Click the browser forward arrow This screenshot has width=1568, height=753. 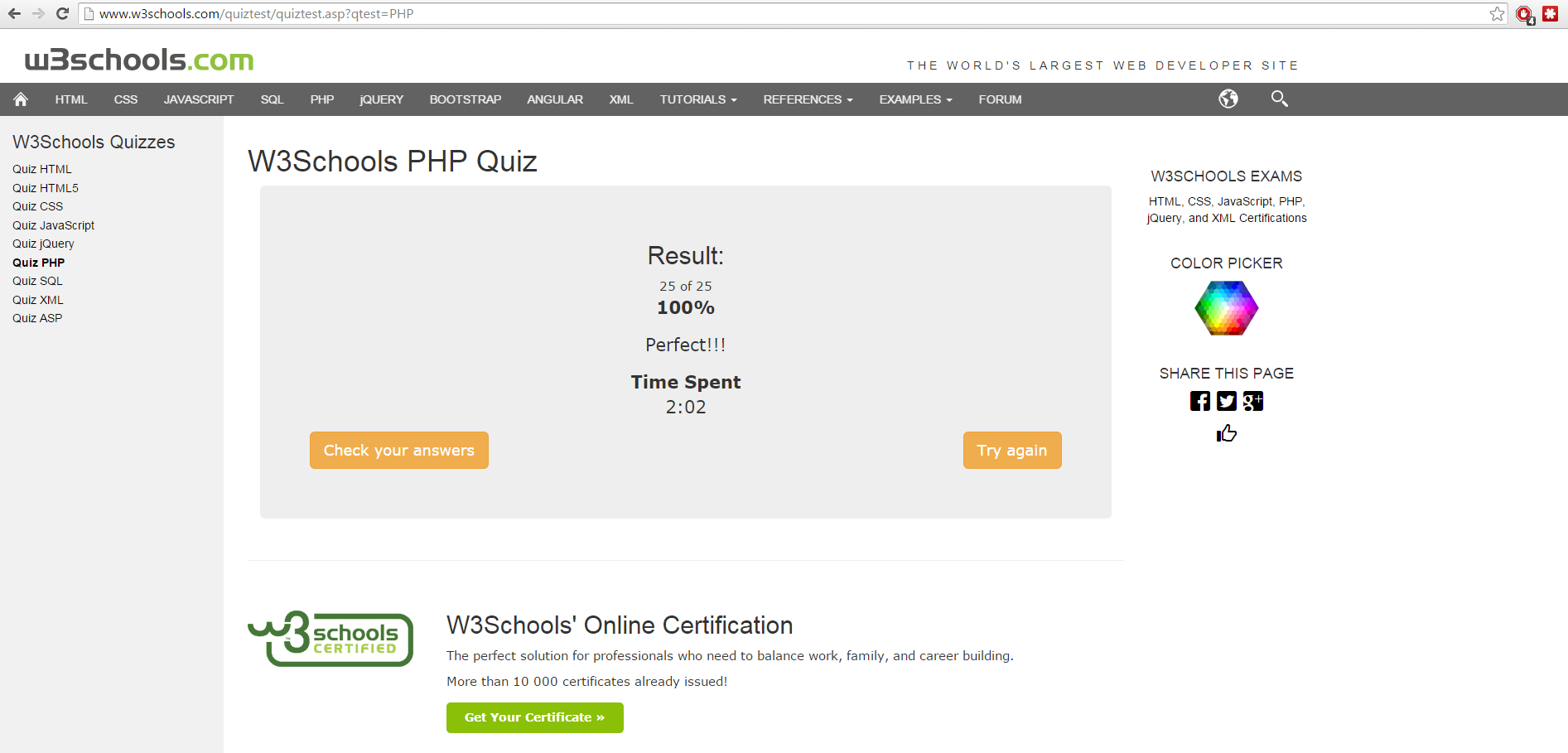point(38,14)
